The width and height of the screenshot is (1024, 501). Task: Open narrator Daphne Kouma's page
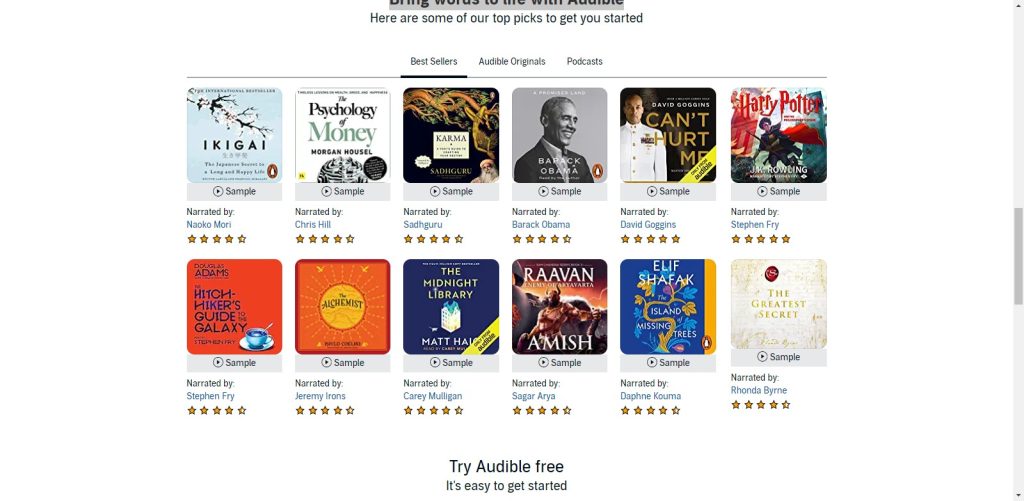[x=650, y=396]
